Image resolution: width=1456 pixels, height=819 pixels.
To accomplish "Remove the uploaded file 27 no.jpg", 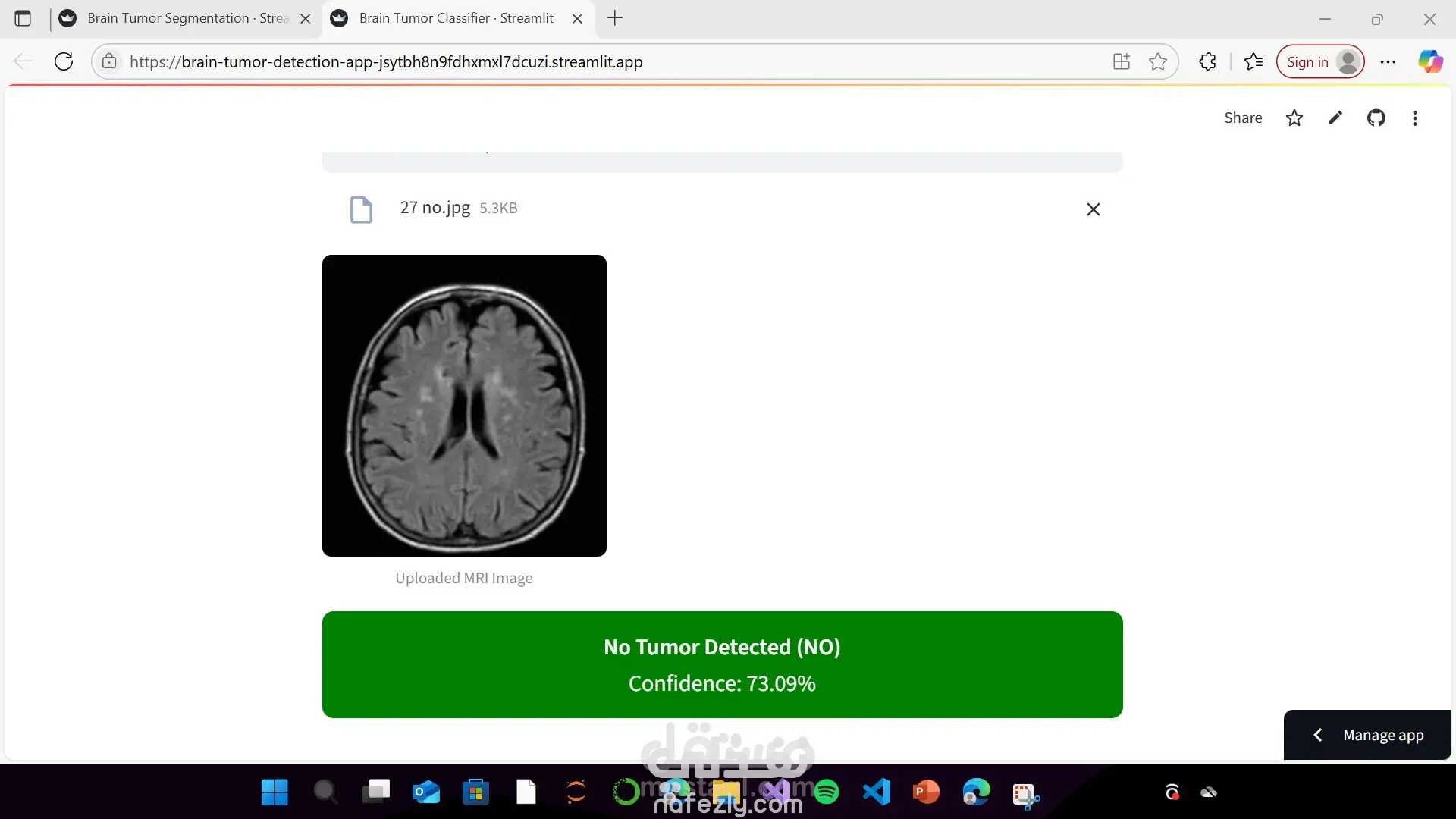I will (x=1093, y=209).
